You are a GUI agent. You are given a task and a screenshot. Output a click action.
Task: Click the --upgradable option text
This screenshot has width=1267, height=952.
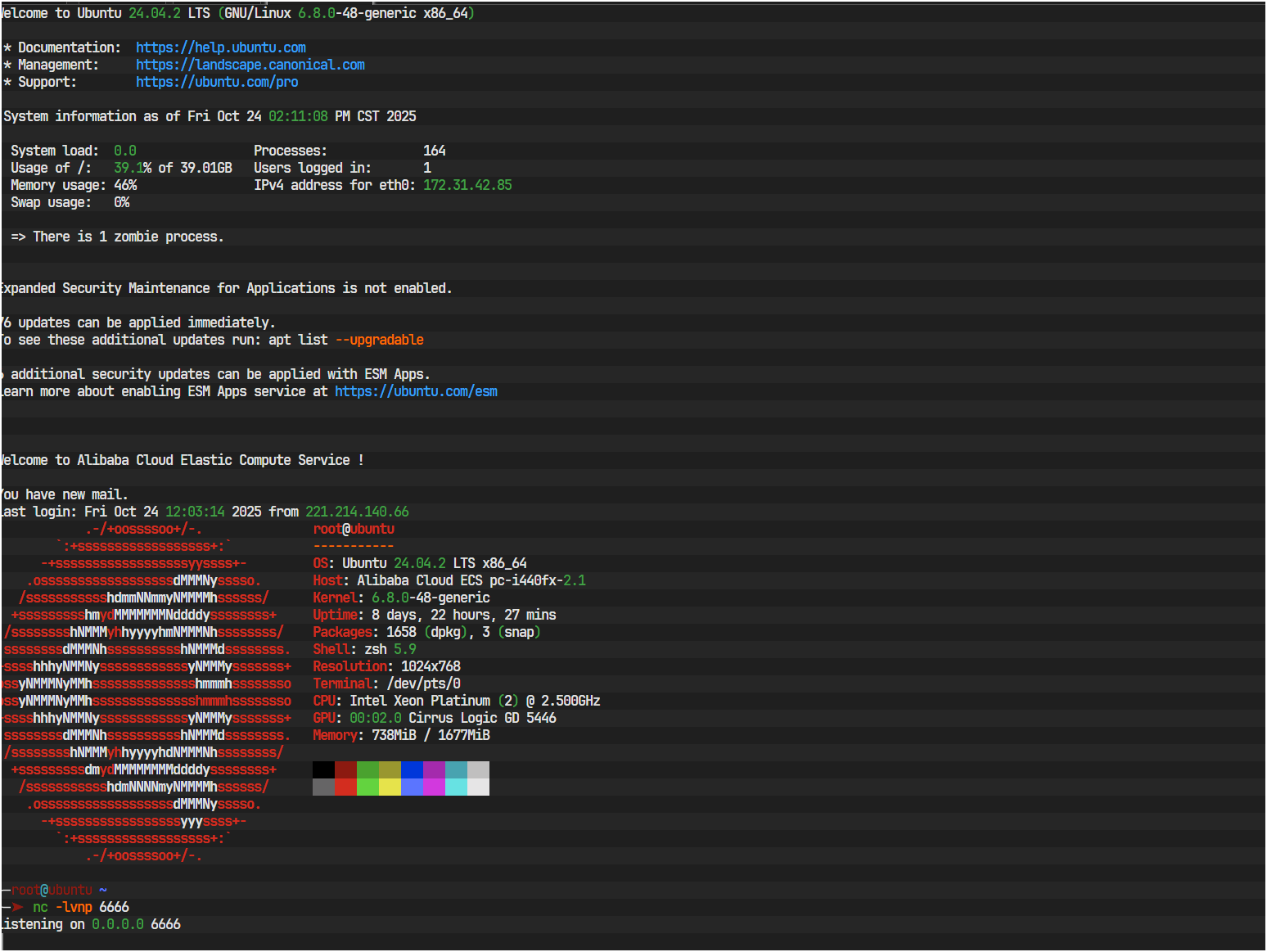[379, 340]
